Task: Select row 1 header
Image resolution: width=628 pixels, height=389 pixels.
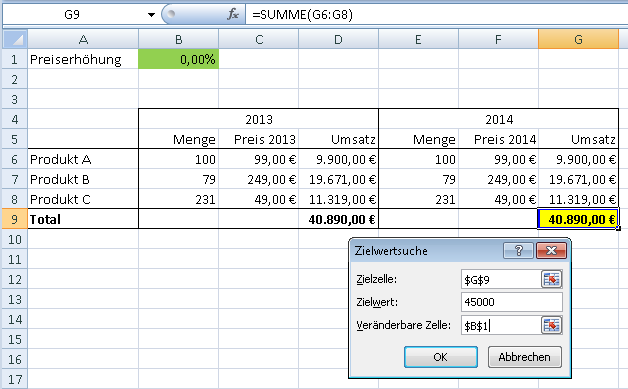Action: tap(15, 59)
